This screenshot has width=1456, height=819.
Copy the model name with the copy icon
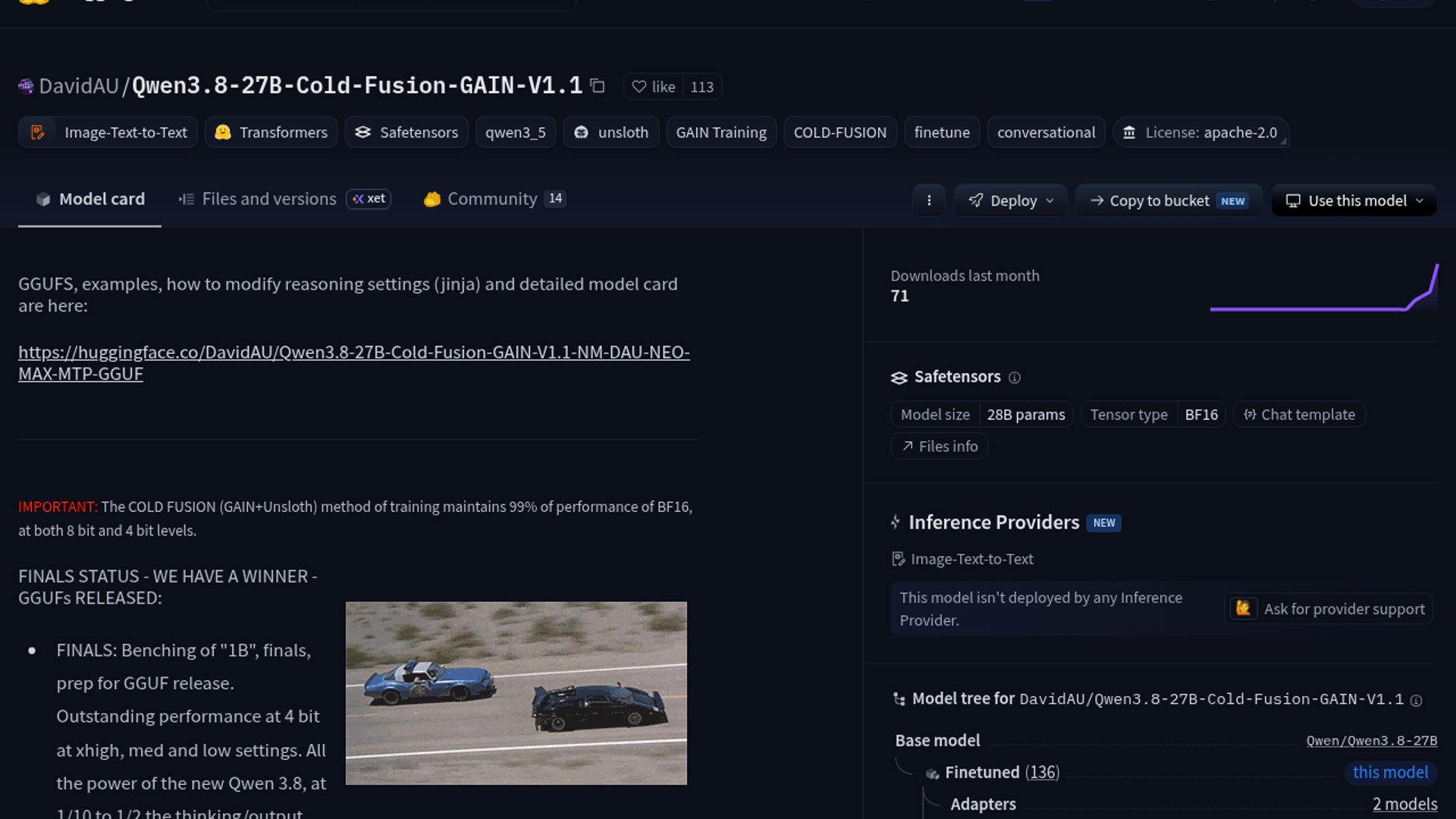[598, 86]
